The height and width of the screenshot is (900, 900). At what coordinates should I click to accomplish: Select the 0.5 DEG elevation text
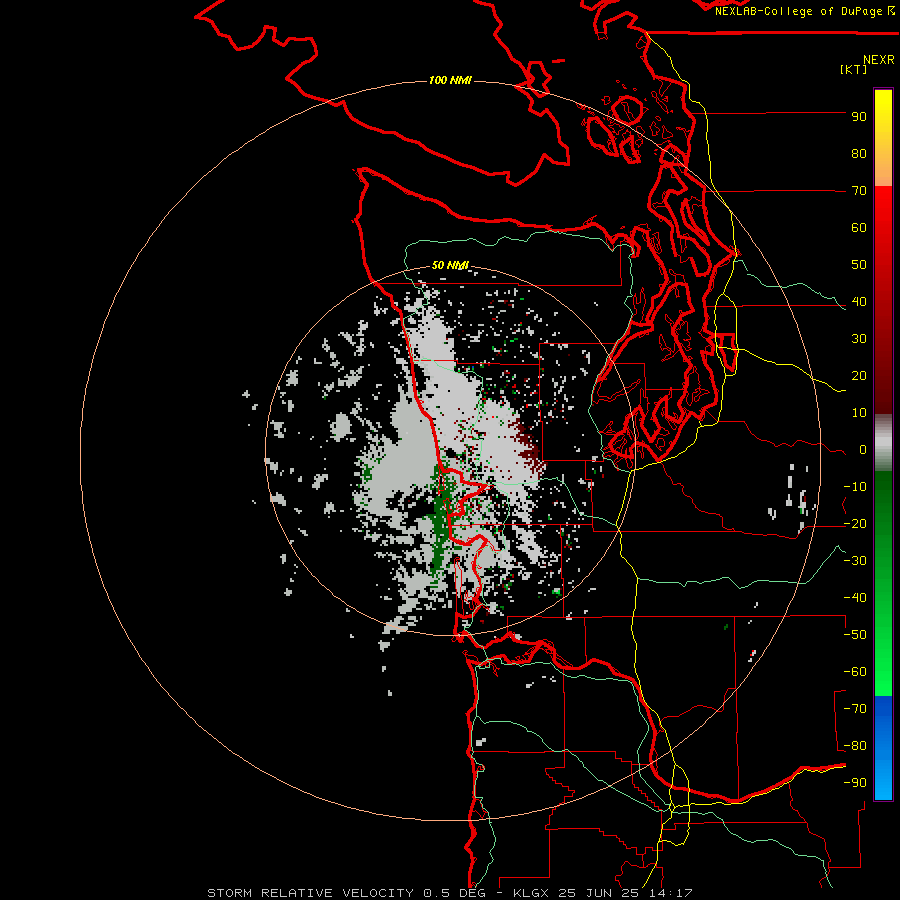tap(455, 893)
